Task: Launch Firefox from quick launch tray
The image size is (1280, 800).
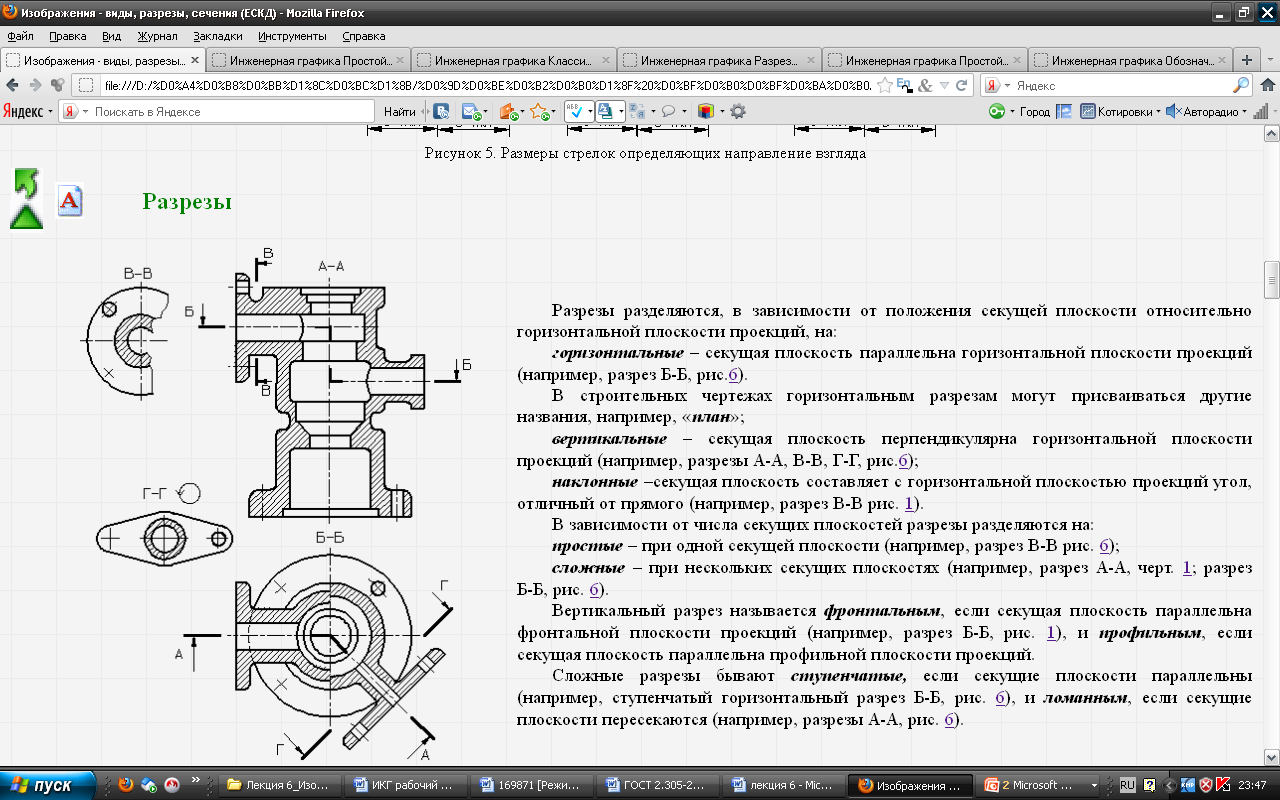Action: click(125, 785)
